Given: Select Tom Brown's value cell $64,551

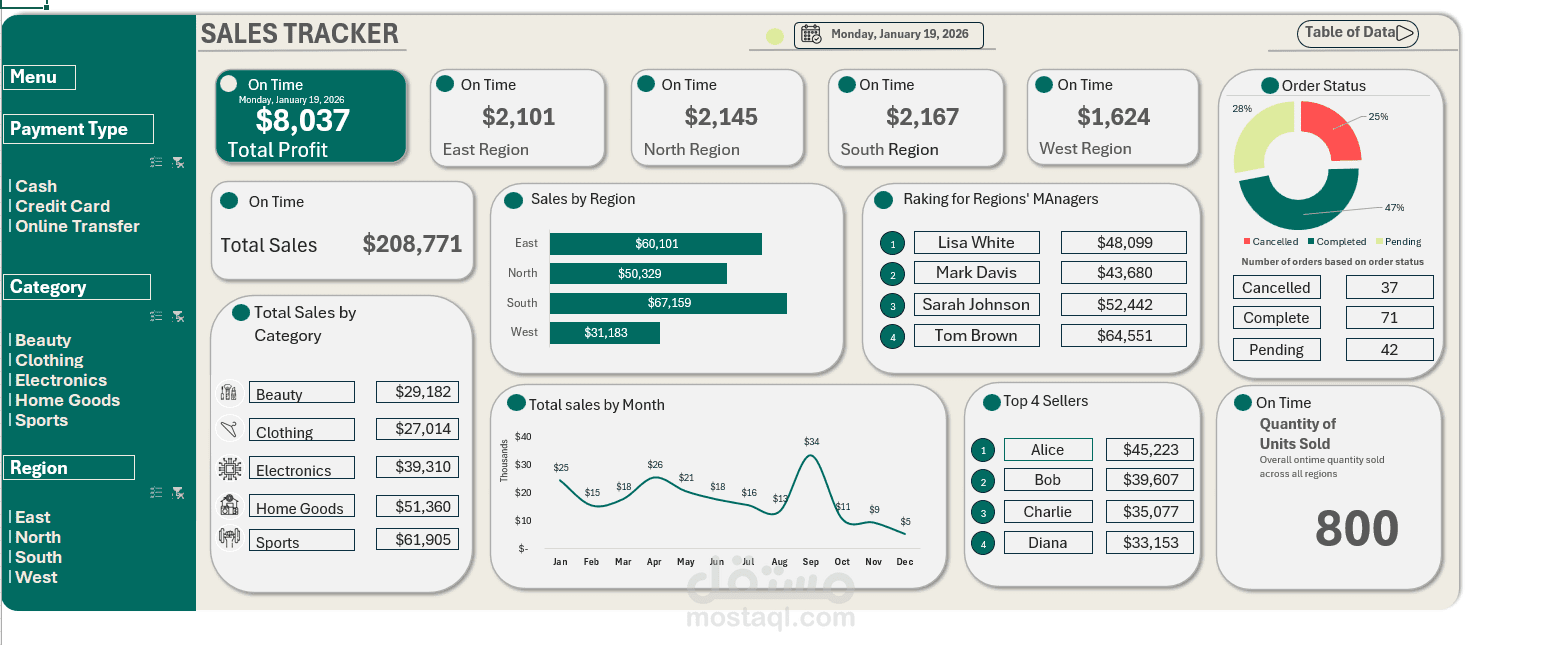Looking at the screenshot, I should [1124, 336].
